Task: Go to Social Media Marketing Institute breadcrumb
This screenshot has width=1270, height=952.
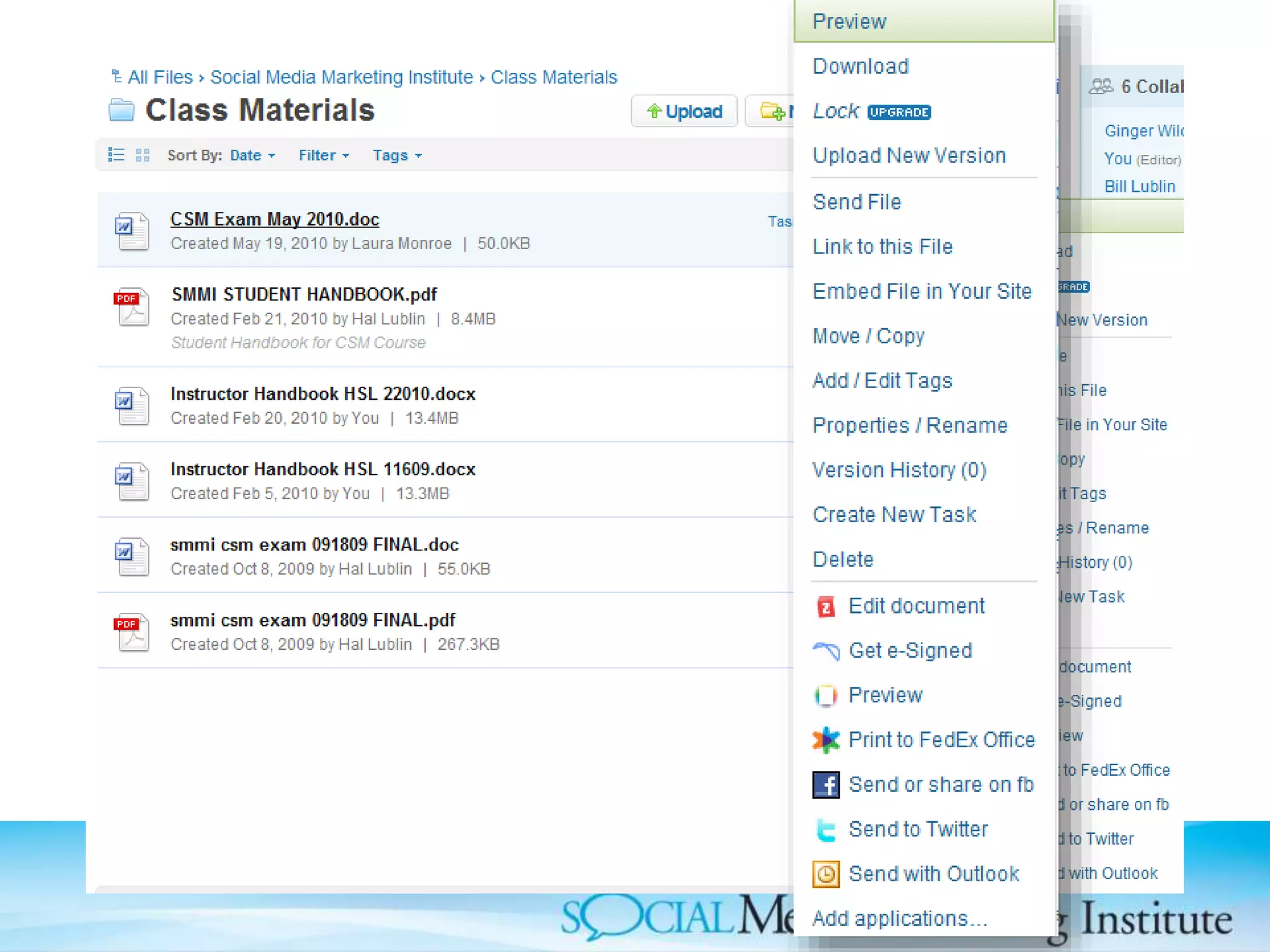Action: (341, 77)
